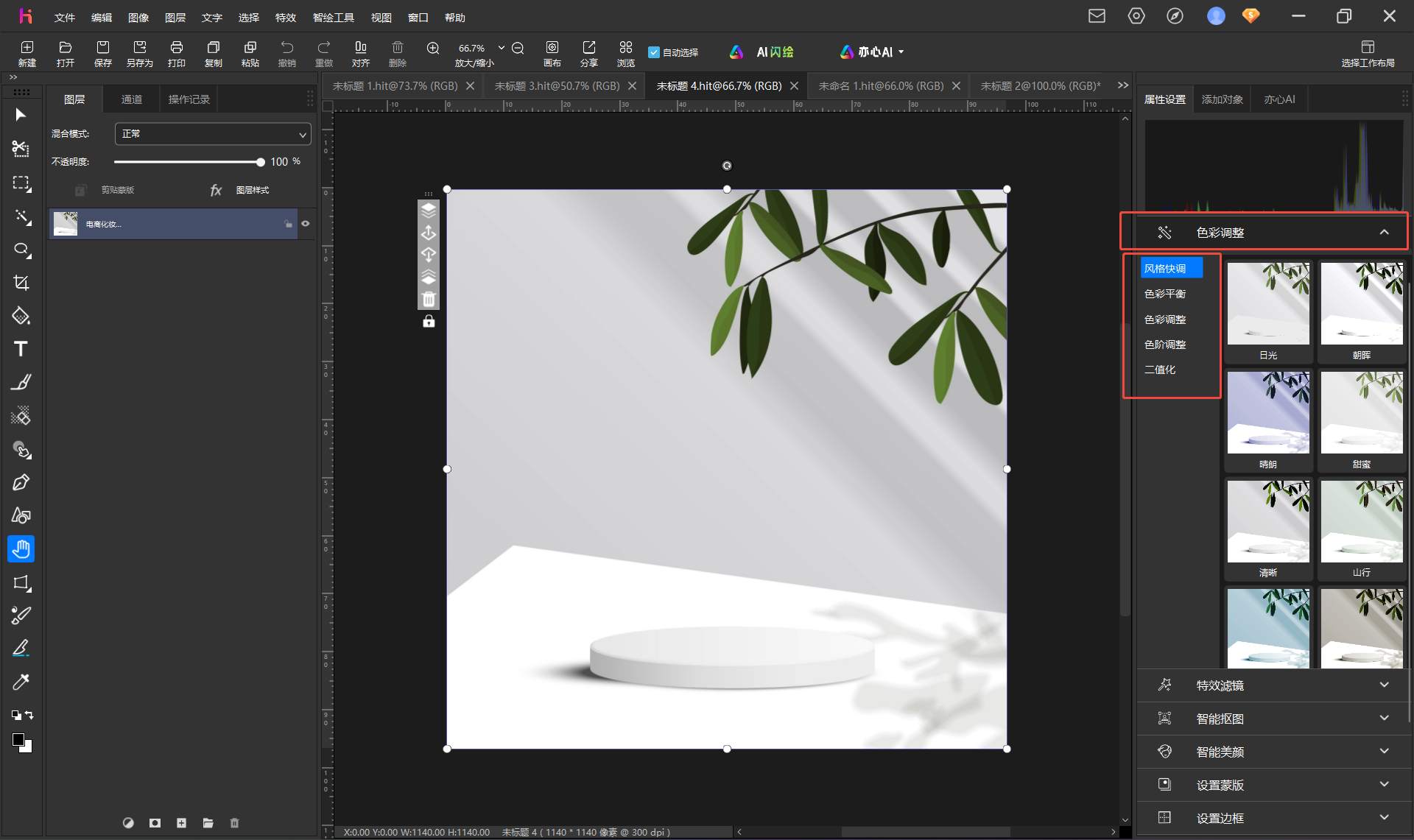
Task: Open the 图像 menu
Action: pos(138,17)
